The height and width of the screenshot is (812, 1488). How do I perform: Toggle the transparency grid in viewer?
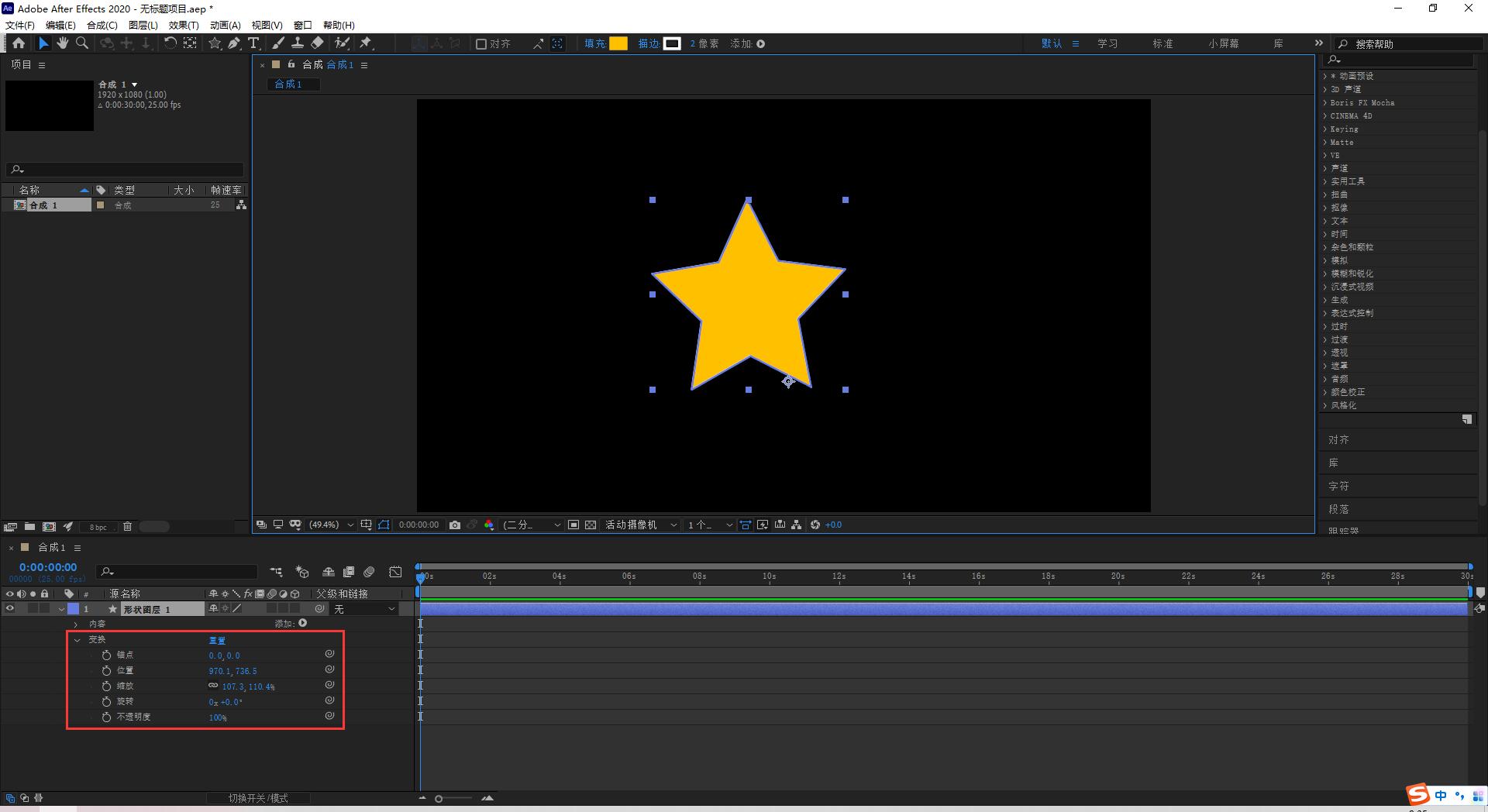(x=591, y=525)
